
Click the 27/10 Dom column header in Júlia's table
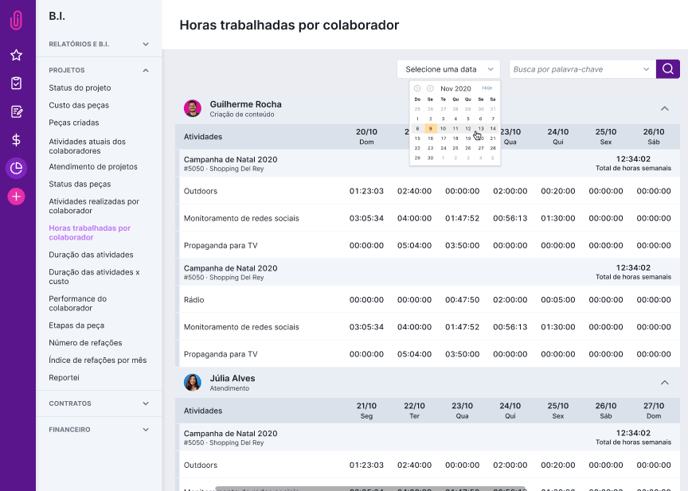pyautogui.click(x=653, y=411)
